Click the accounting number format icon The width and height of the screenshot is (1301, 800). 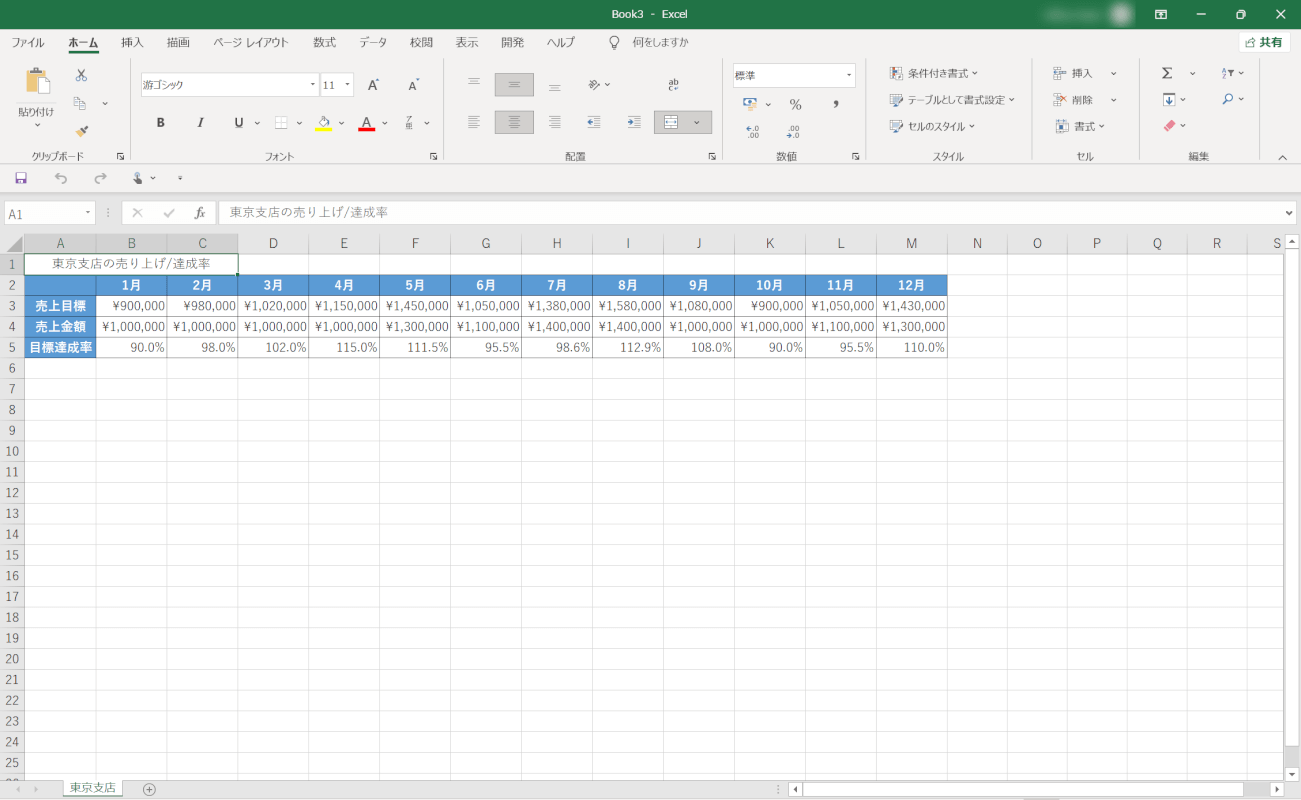pos(751,104)
